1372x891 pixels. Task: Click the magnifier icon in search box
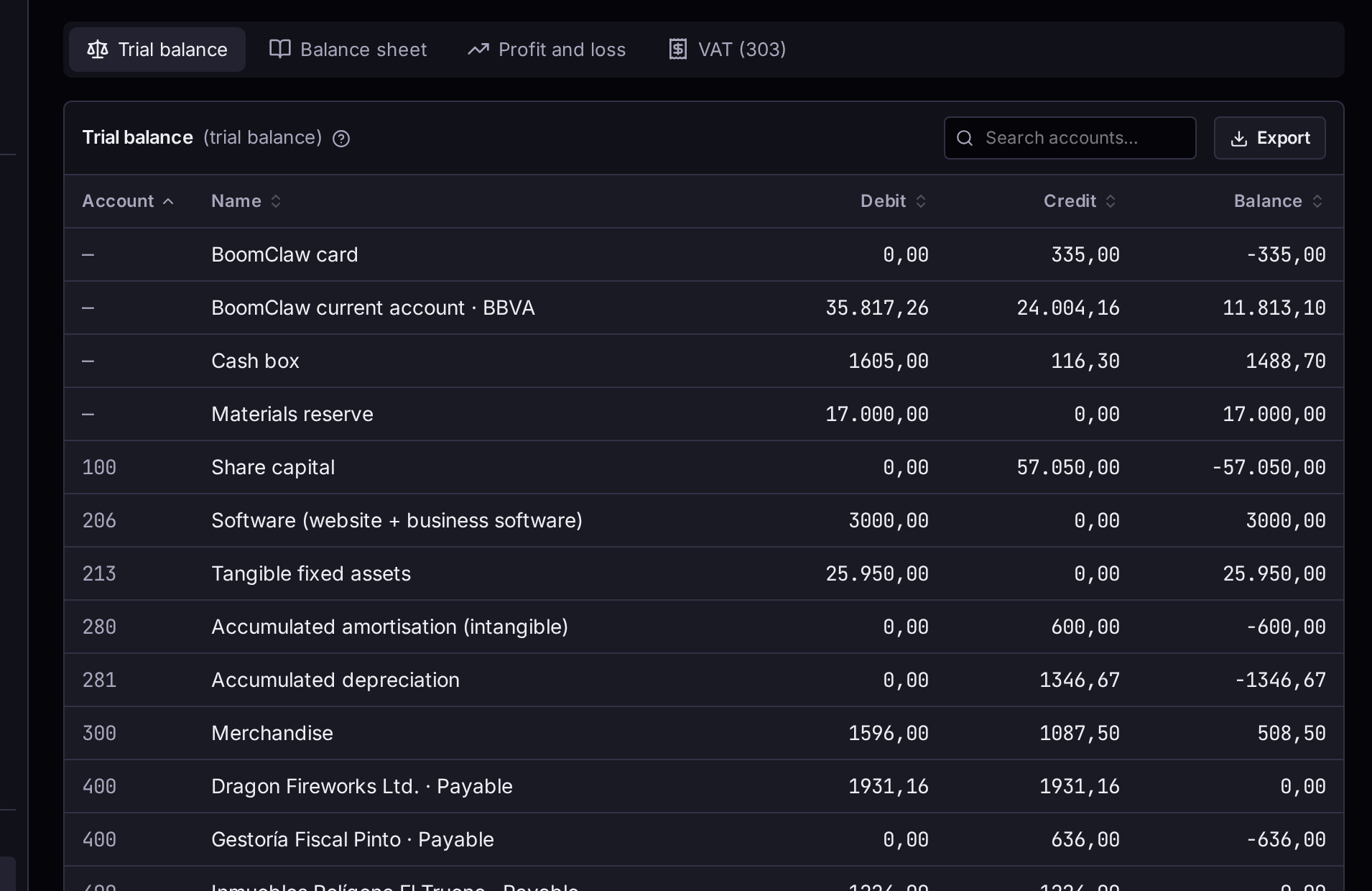[x=965, y=138]
